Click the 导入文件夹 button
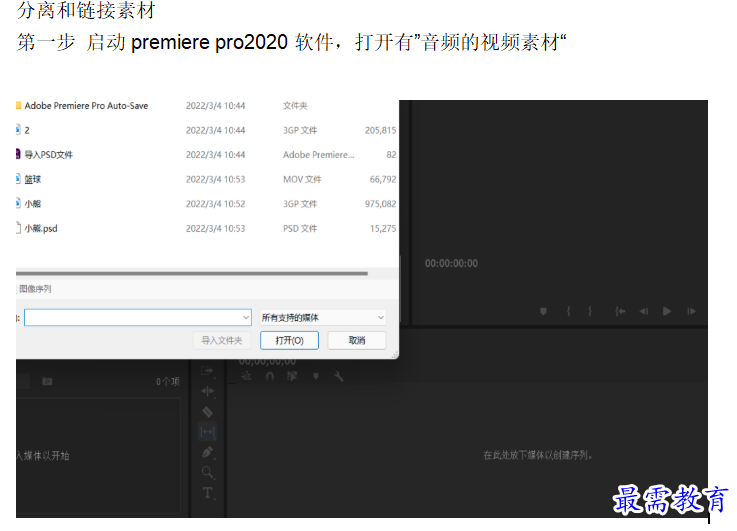The image size is (737, 531). click(222, 340)
